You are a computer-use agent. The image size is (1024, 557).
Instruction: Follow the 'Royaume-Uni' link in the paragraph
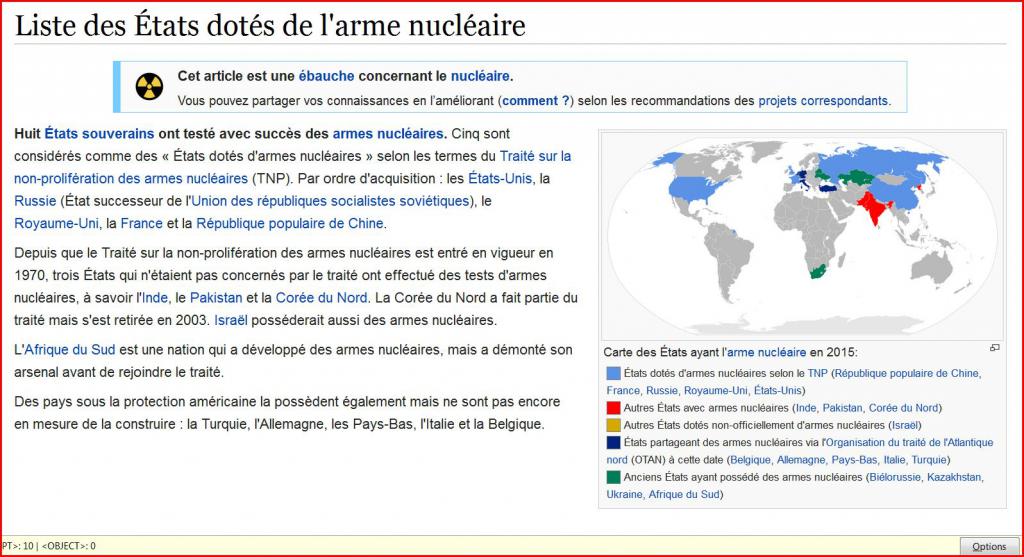(x=57, y=223)
